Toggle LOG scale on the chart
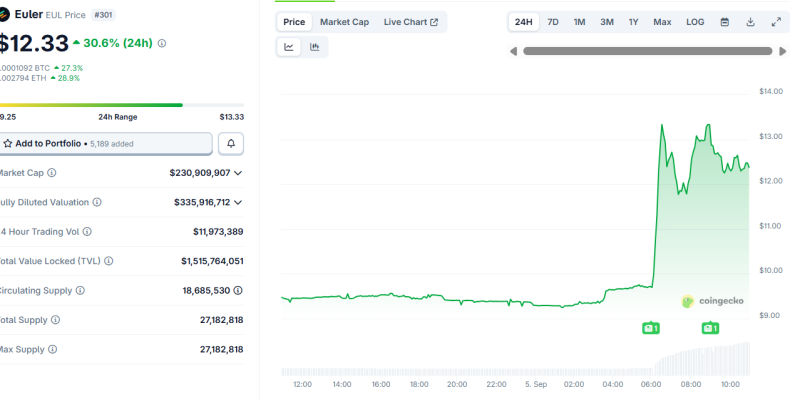Screen dimensions: 800x400 [x=695, y=22]
